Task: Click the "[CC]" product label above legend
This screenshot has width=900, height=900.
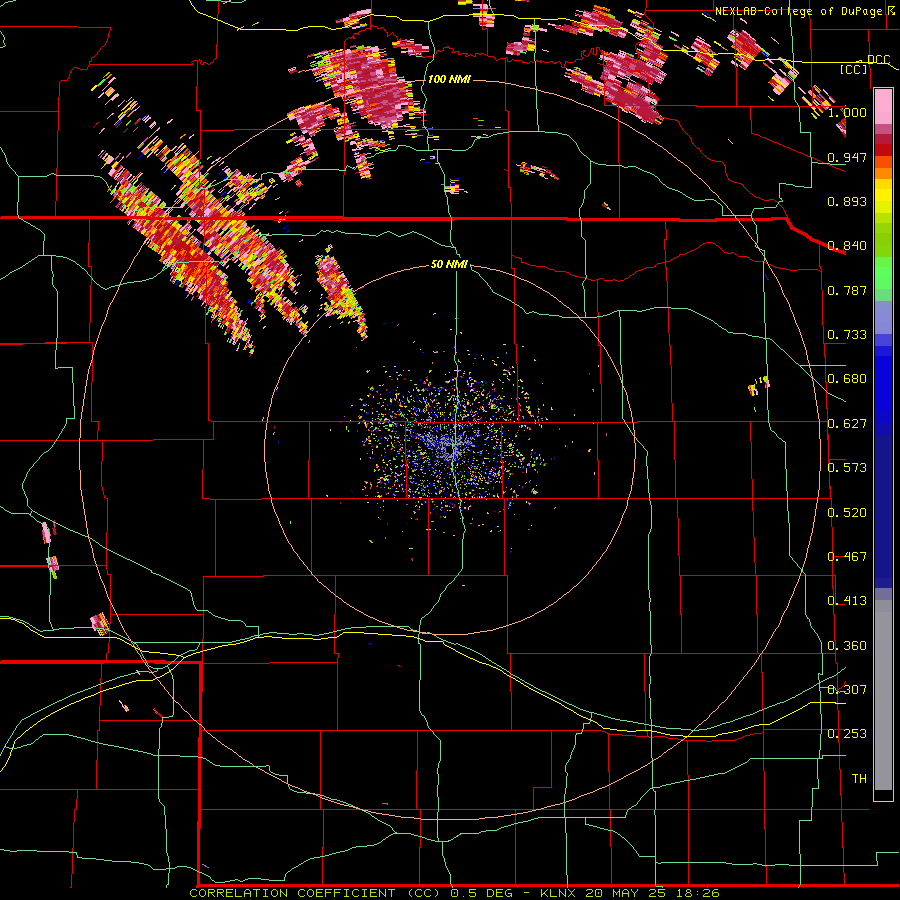Action: 854,70
